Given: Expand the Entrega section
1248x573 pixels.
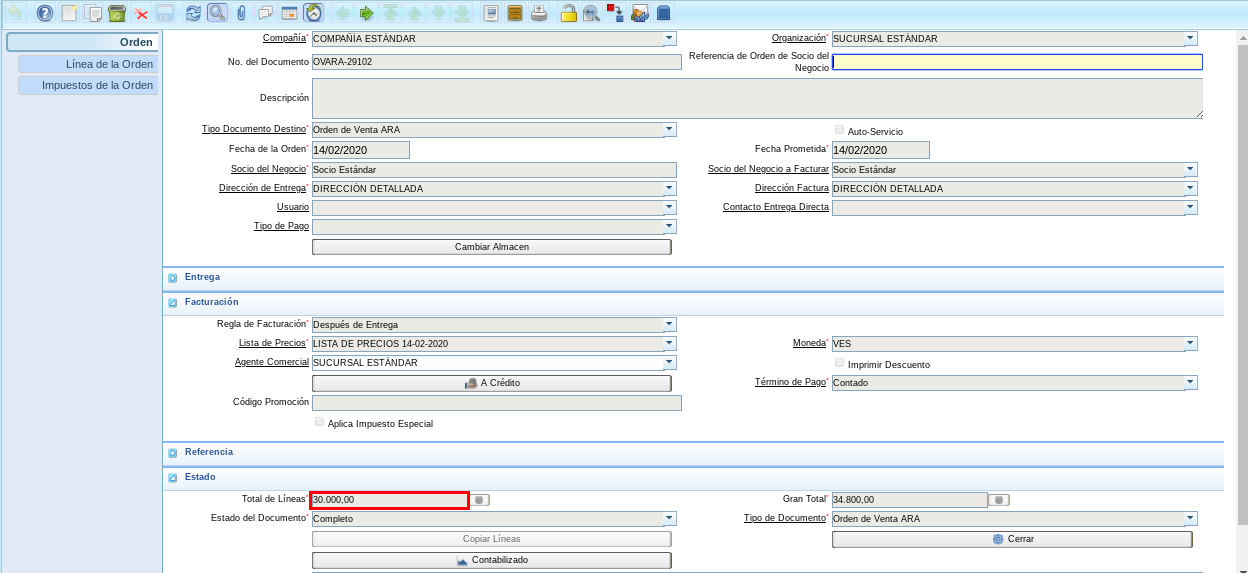Looking at the screenshot, I should [x=173, y=277].
